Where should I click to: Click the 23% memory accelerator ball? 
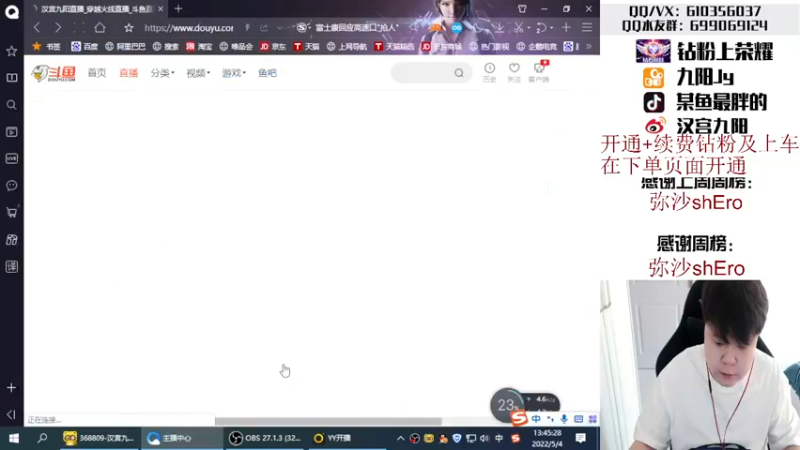507,405
